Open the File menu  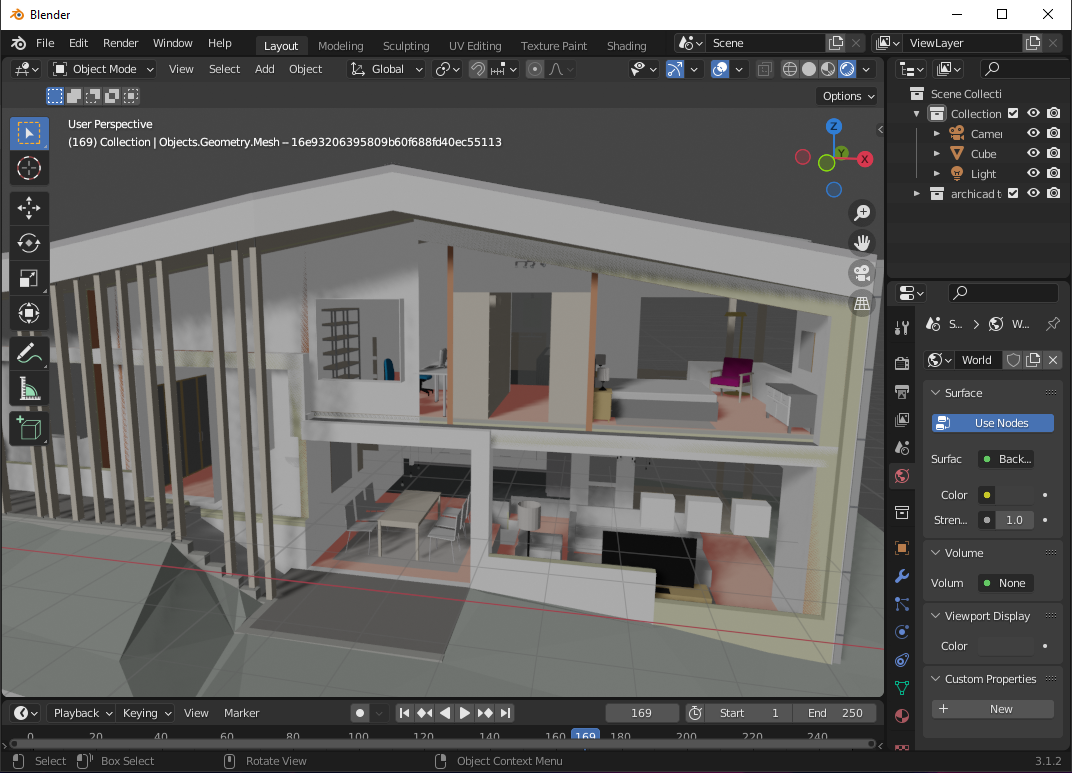pos(45,43)
